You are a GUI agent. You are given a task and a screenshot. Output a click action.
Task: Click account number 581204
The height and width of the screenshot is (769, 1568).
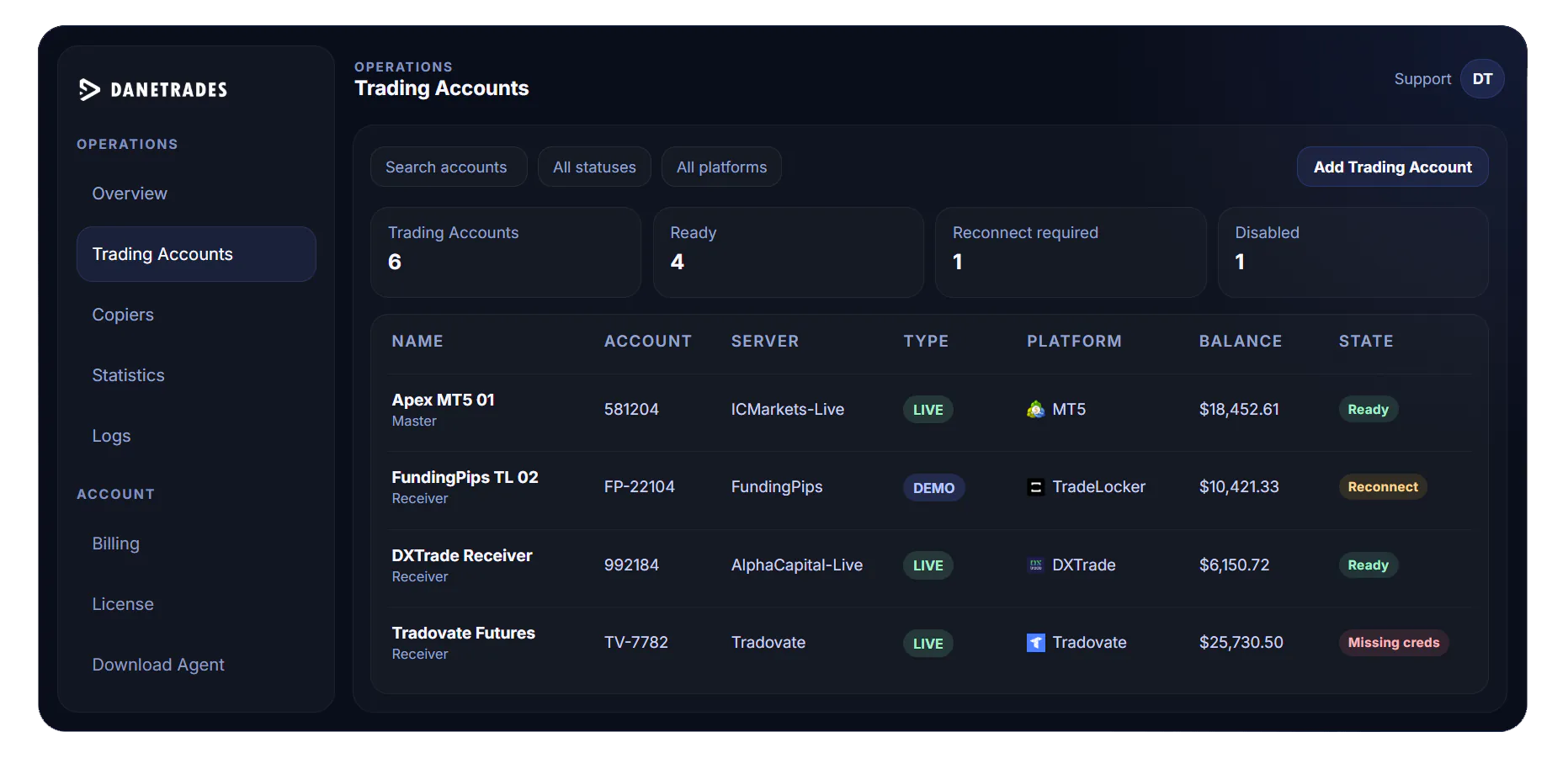point(631,410)
